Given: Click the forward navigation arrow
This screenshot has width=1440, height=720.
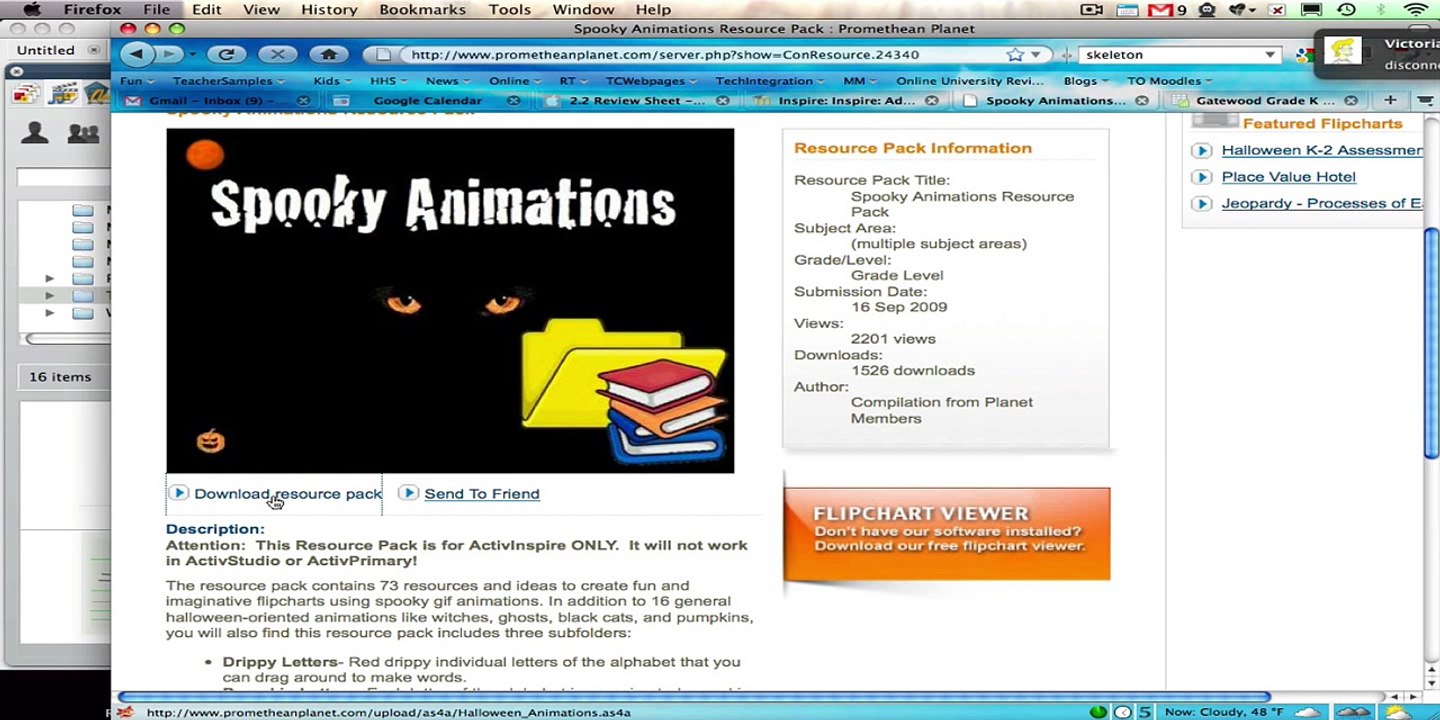Looking at the screenshot, I should coord(170,54).
